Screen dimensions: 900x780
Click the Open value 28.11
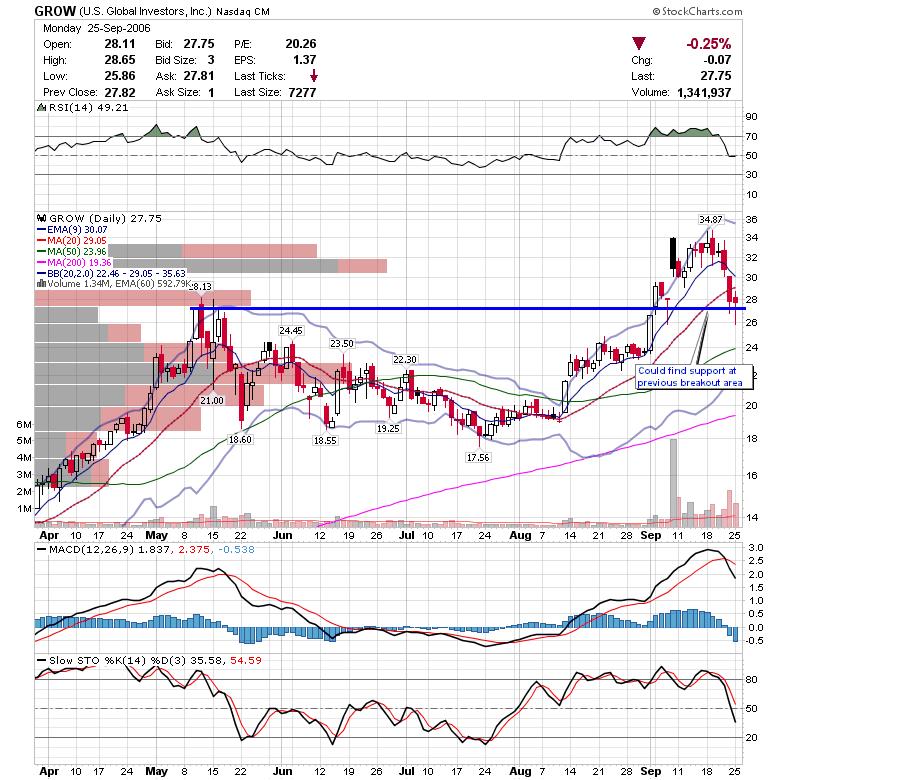(x=120, y=44)
